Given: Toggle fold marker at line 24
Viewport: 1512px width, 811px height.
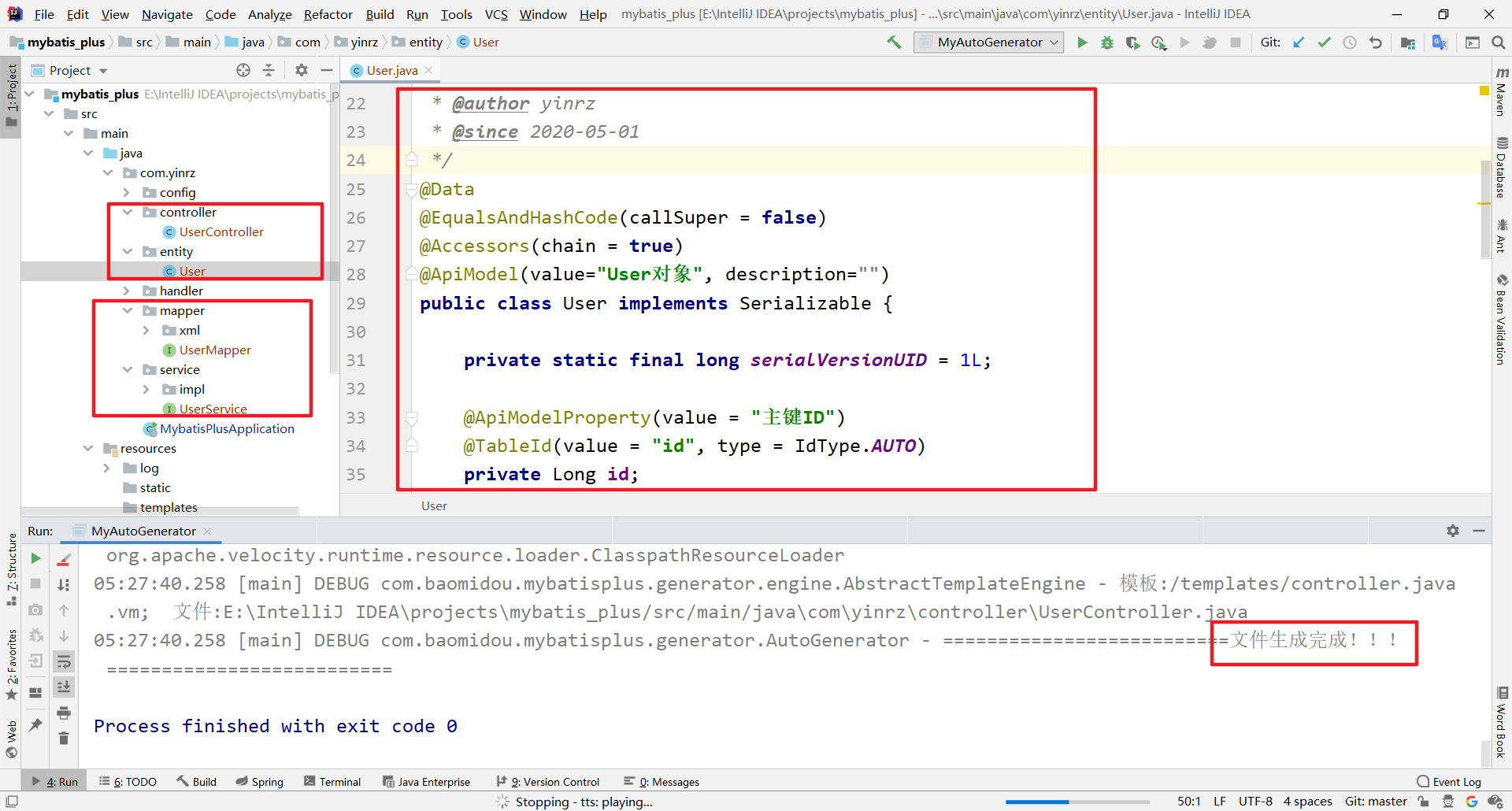Looking at the screenshot, I should click(x=411, y=160).
